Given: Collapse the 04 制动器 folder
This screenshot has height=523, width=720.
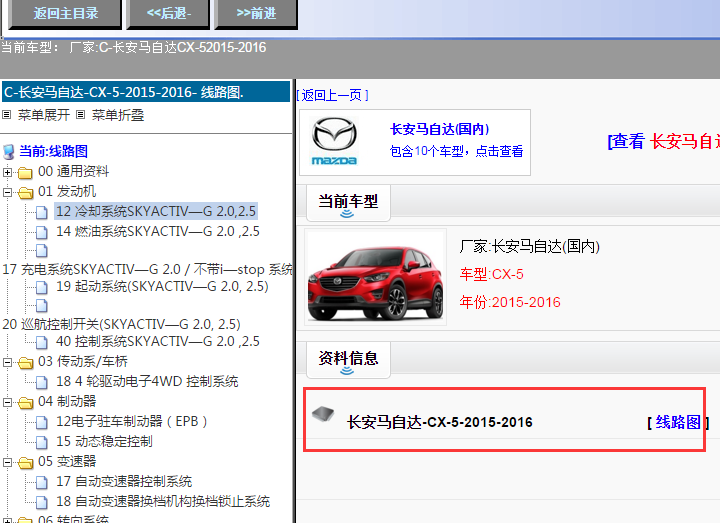Looking at the screenshot, I should [7, 402].
